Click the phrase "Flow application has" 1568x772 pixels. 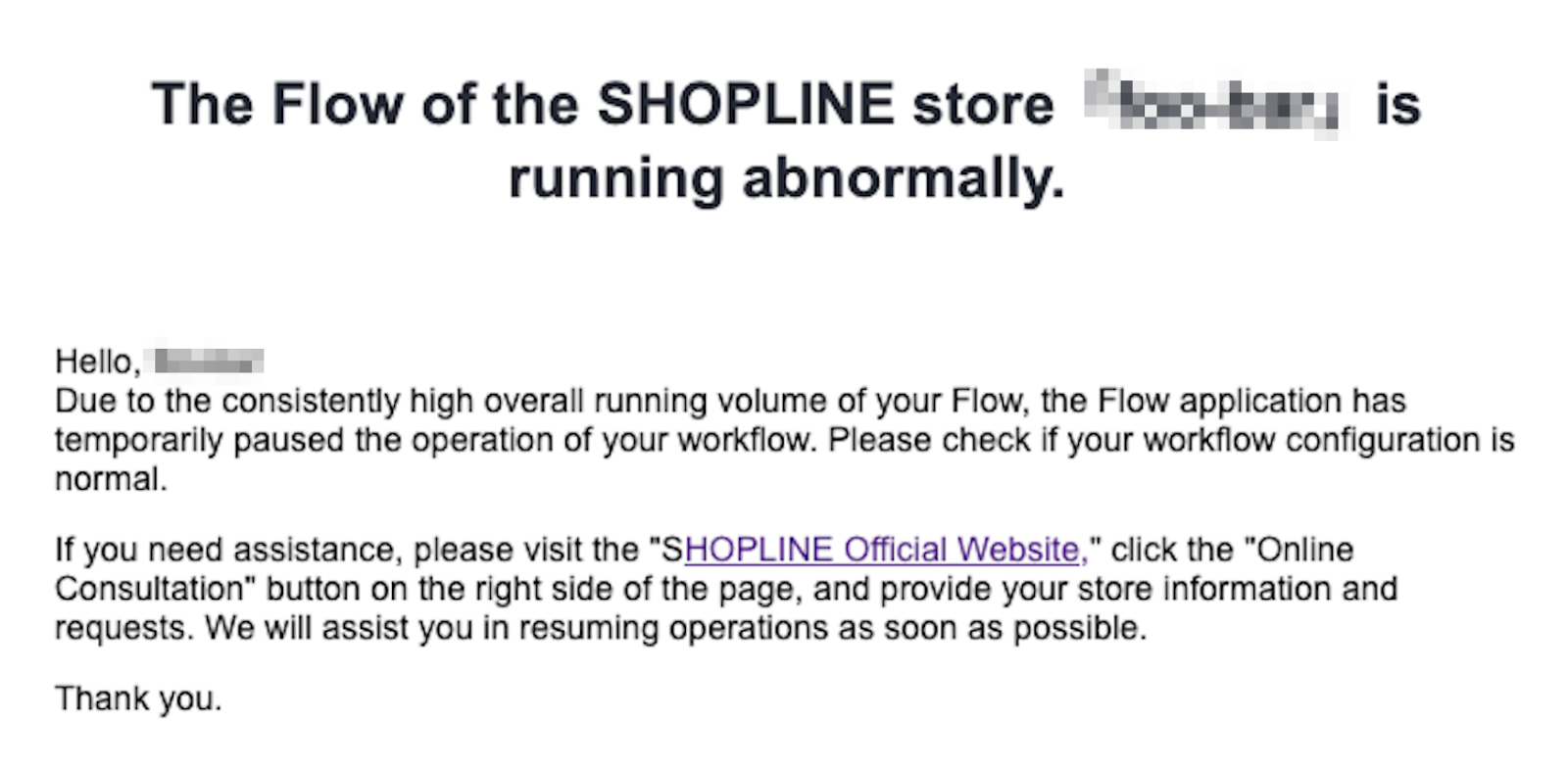pos(1251,401)
